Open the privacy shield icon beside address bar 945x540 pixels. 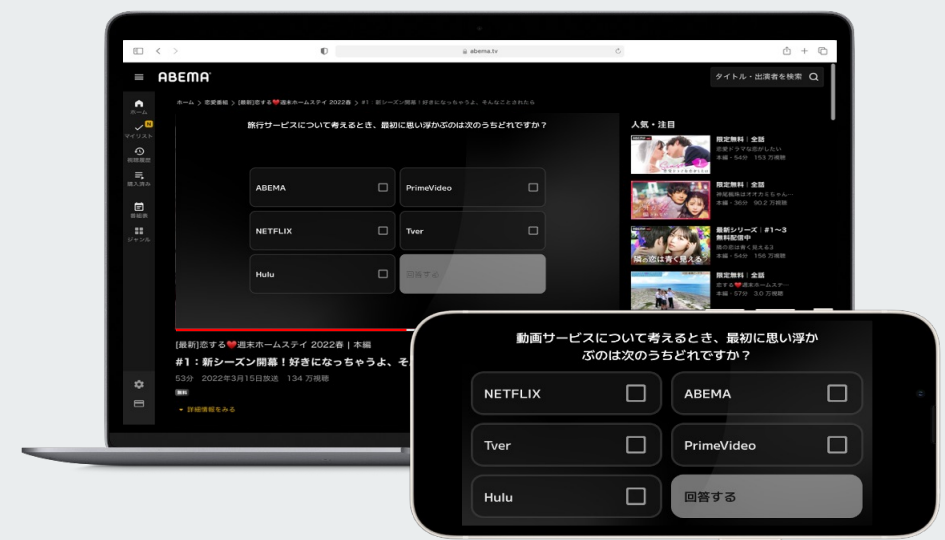324,51
